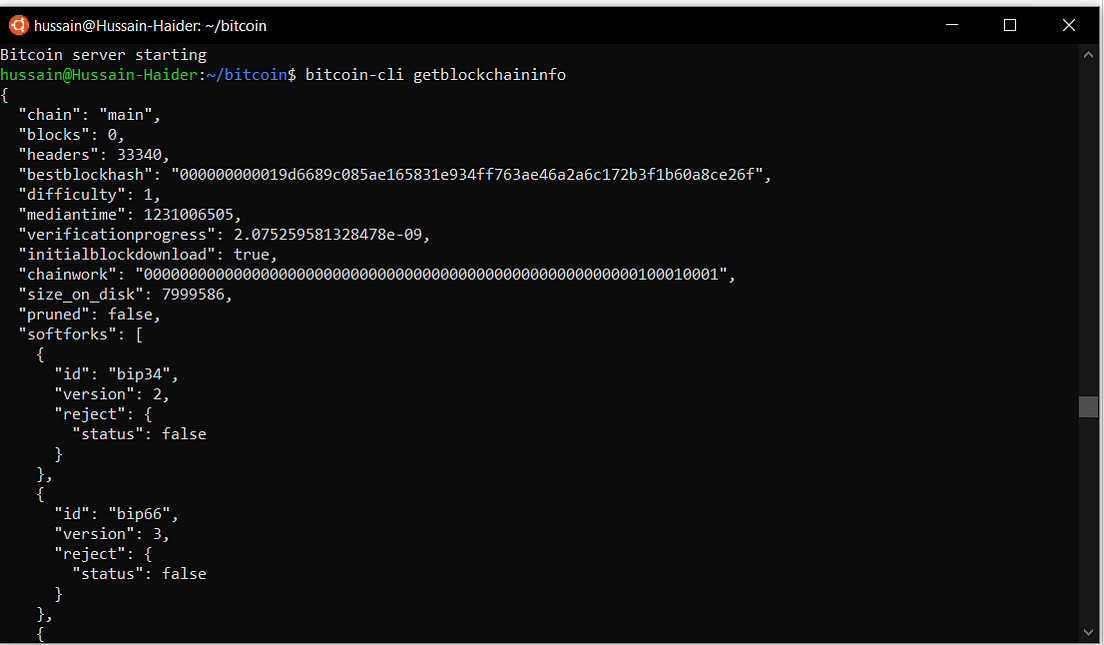Click the "id": "bip34" line

[116, 374]
